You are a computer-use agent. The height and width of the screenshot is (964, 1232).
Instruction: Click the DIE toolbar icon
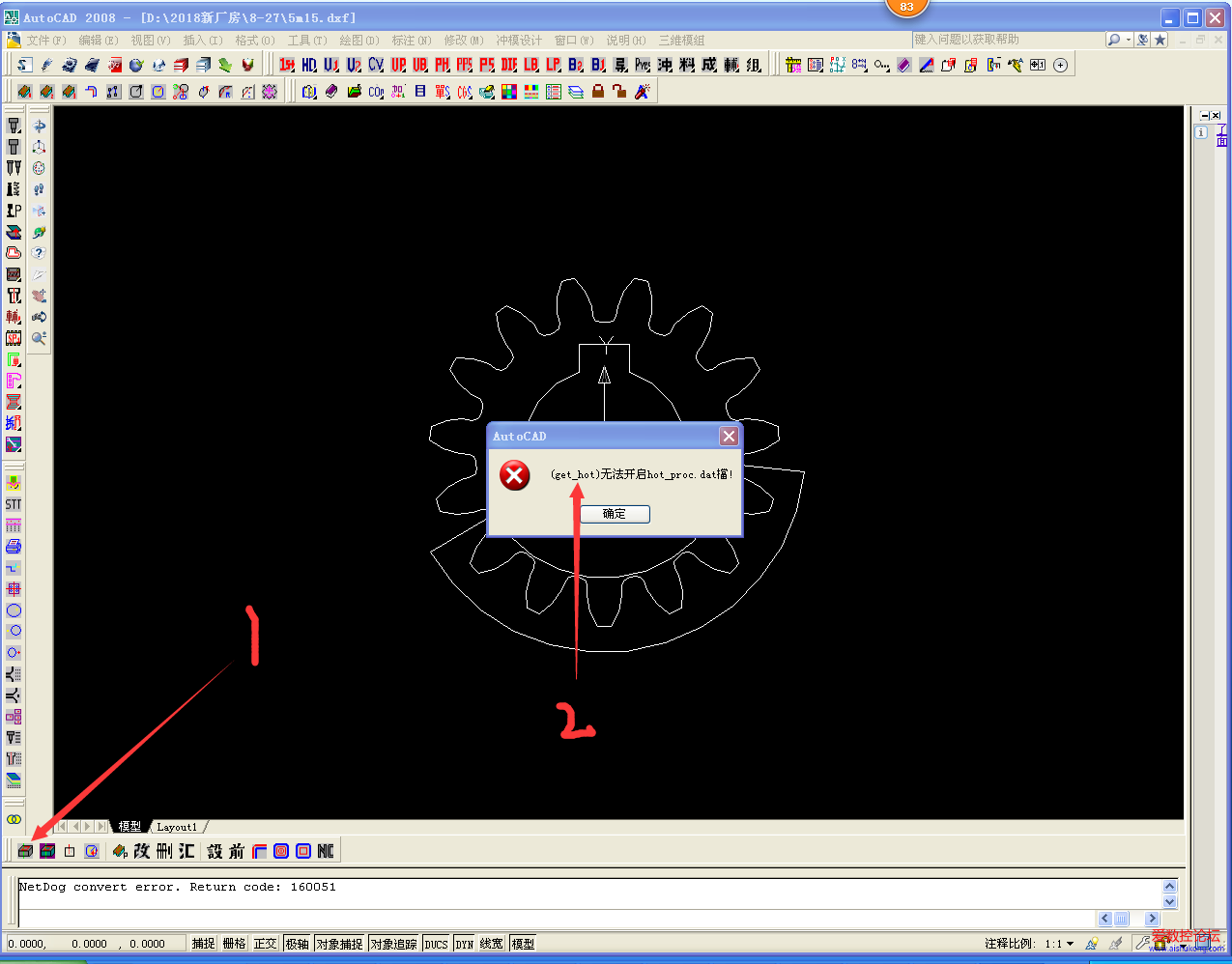pyautogui.click(x=509, y=65)
